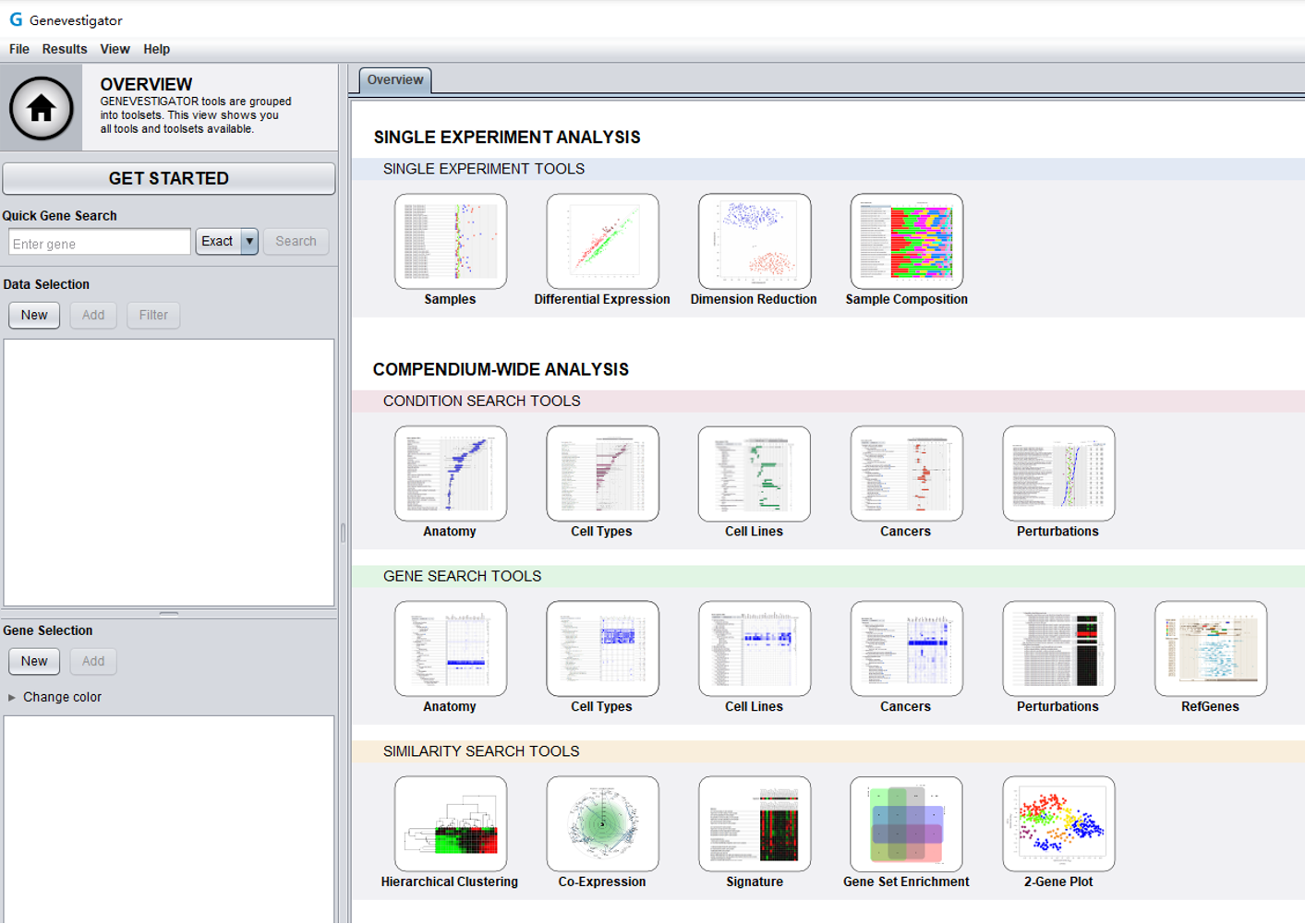Click the SINGLE EXPERIMENT TOOLS header text

point(484,169)
